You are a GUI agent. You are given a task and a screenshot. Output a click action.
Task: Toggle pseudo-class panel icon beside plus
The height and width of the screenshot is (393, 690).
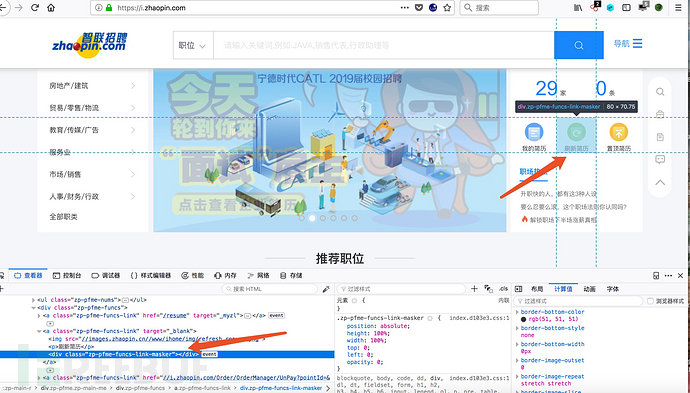point(488,289)
